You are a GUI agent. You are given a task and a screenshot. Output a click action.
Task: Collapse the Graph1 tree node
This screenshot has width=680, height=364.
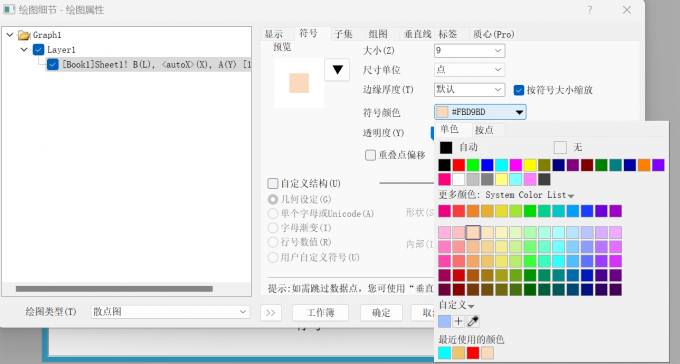(10, 35)
